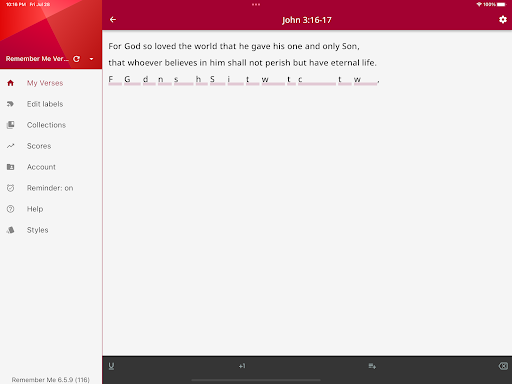The image size is (512, 384).
Task: Tap the backspace delete icon
Action: click(x=503, y=366)
